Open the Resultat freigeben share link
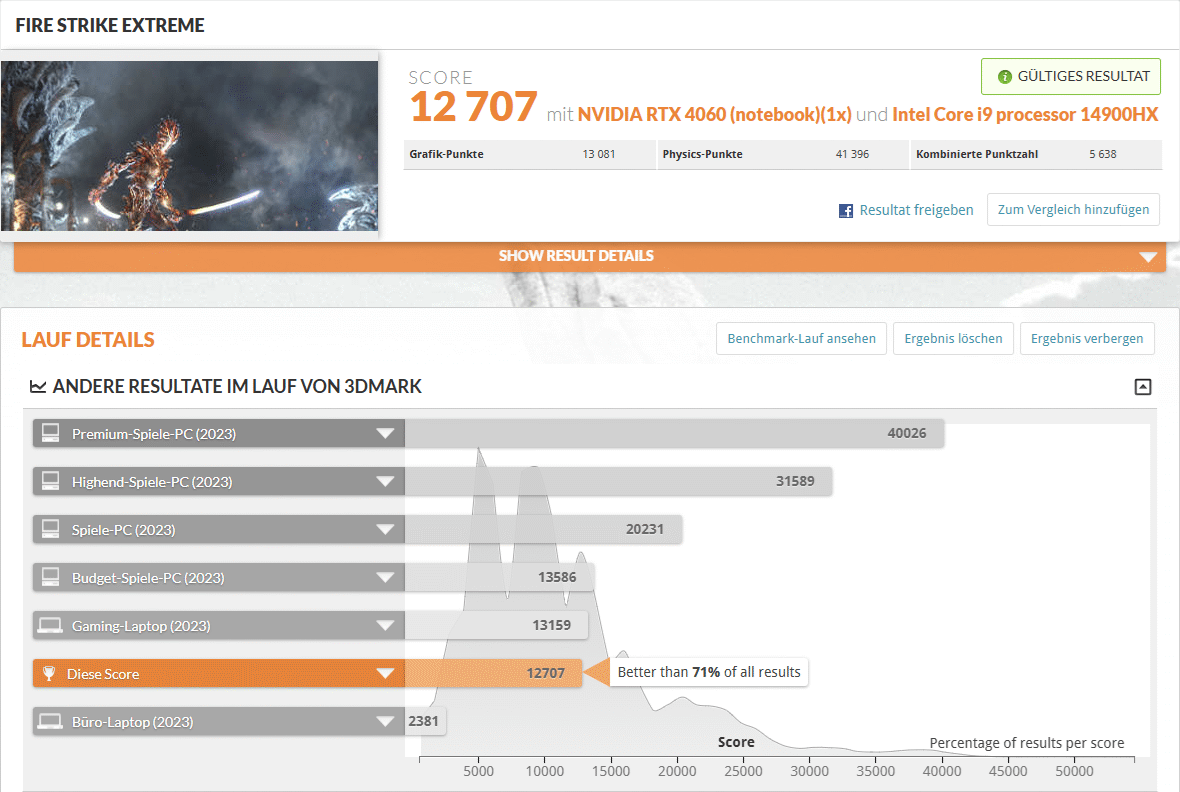Viewport: 1180px width, 792px height. point(916,211)
